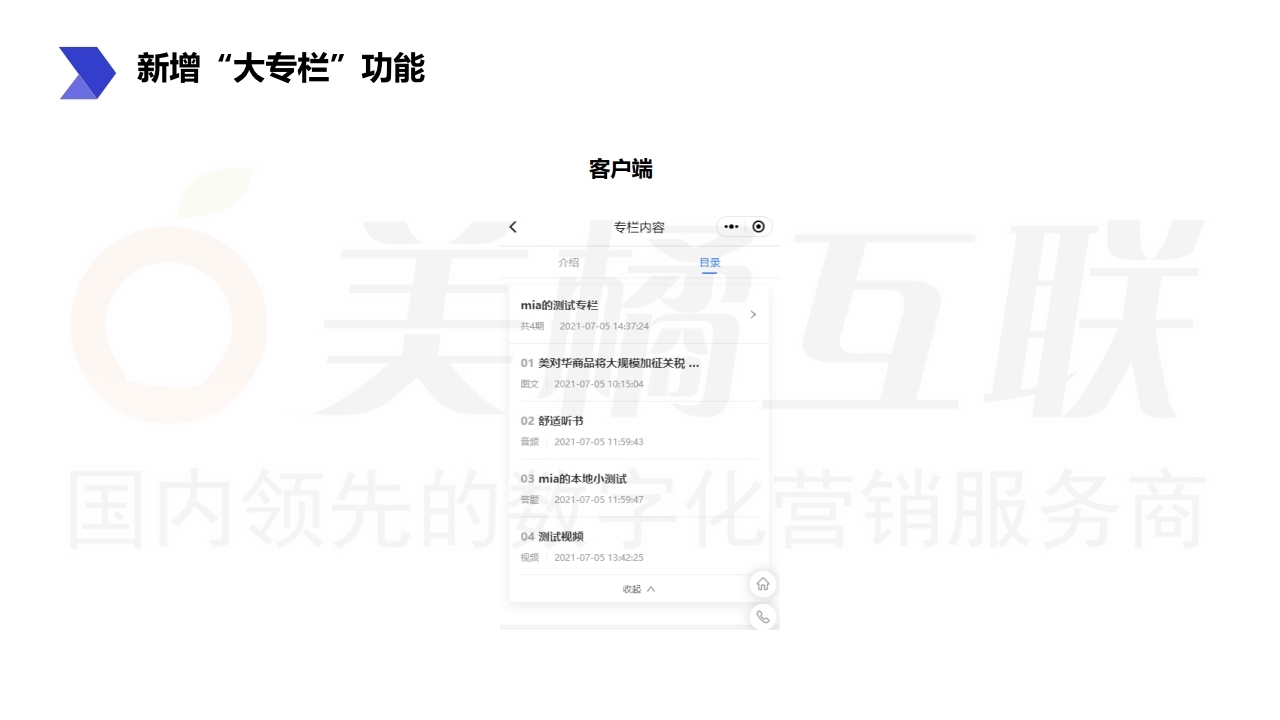Select timestamp 2021-07-05 13:42:25

[599, 558]
